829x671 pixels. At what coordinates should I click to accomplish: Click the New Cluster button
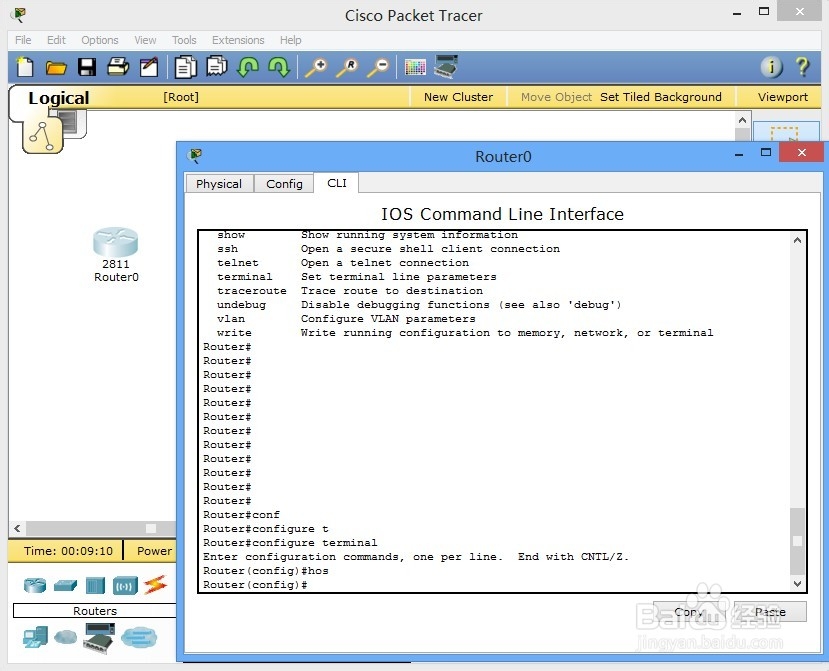[x=458, y=97]
